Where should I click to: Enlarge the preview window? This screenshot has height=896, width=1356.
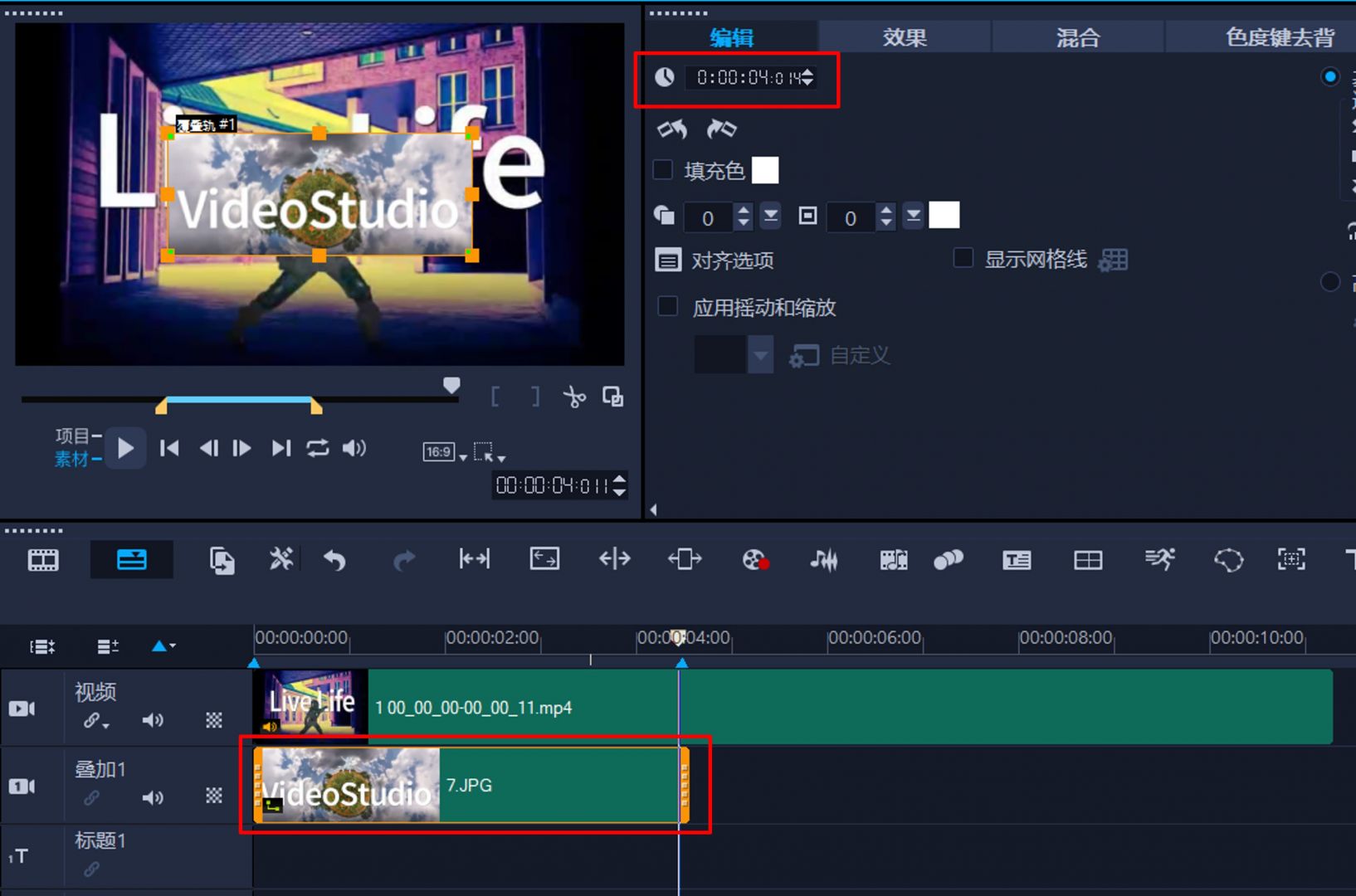613,397
